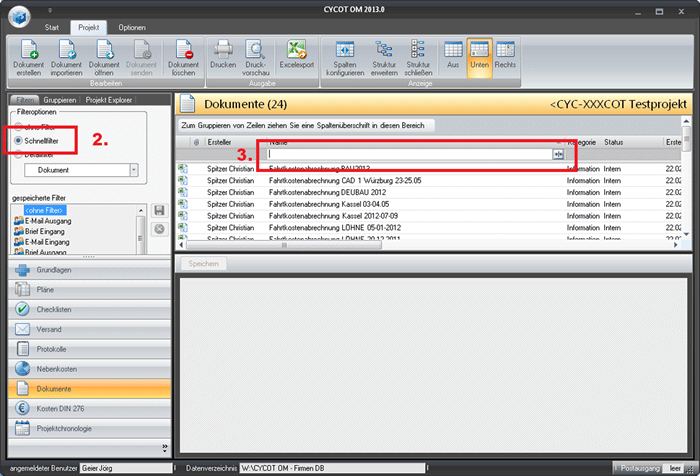Open Spalten konfigurieren
The image size is (700, 476).
(345, 58)
